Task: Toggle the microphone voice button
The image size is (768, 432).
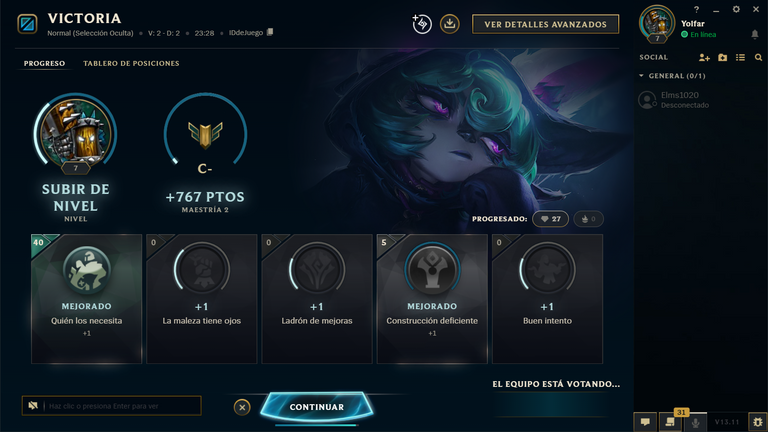Action: point(695,422)
